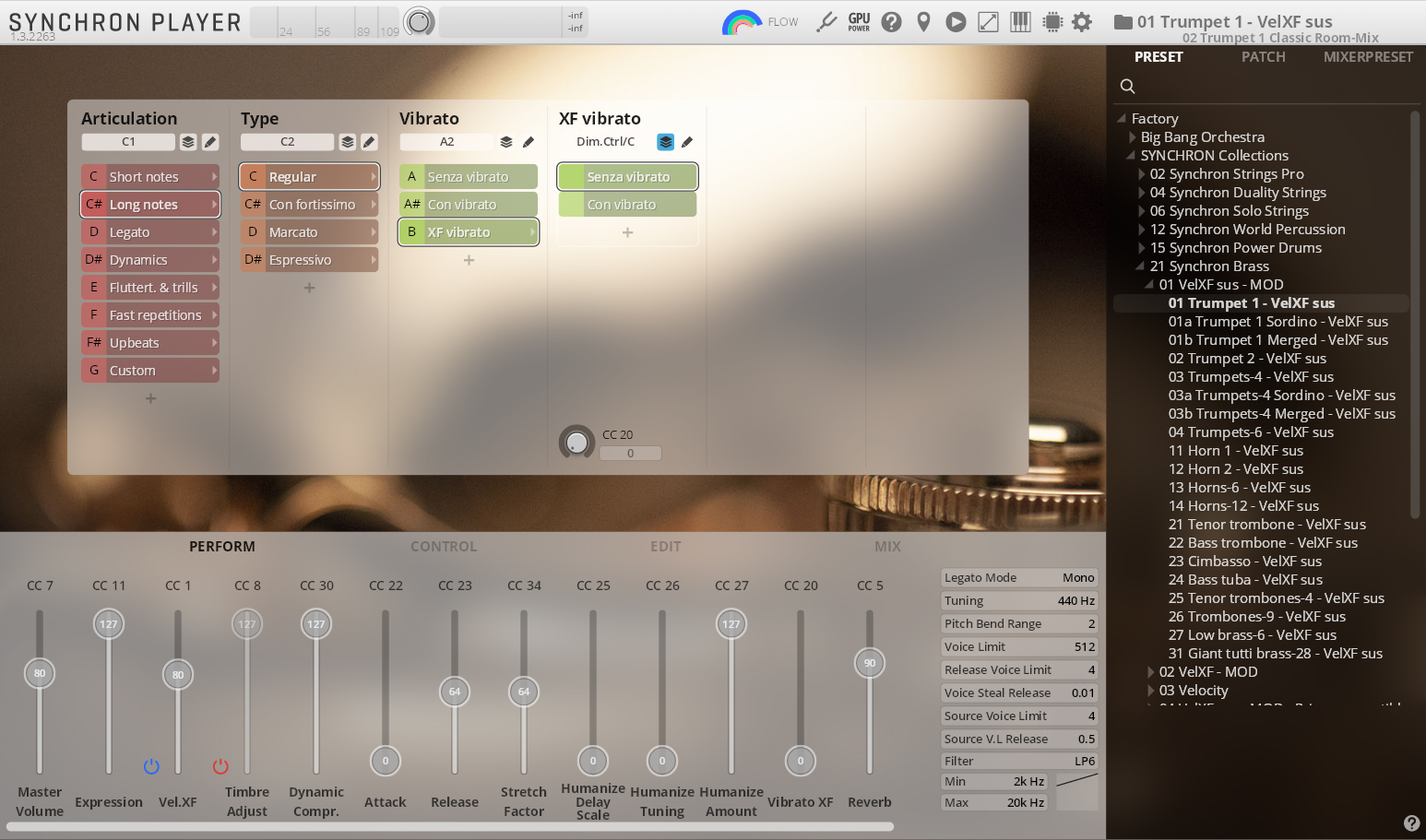Add a new Type slot with plus
Screen dimensions: 1426x840
[309, 288]
